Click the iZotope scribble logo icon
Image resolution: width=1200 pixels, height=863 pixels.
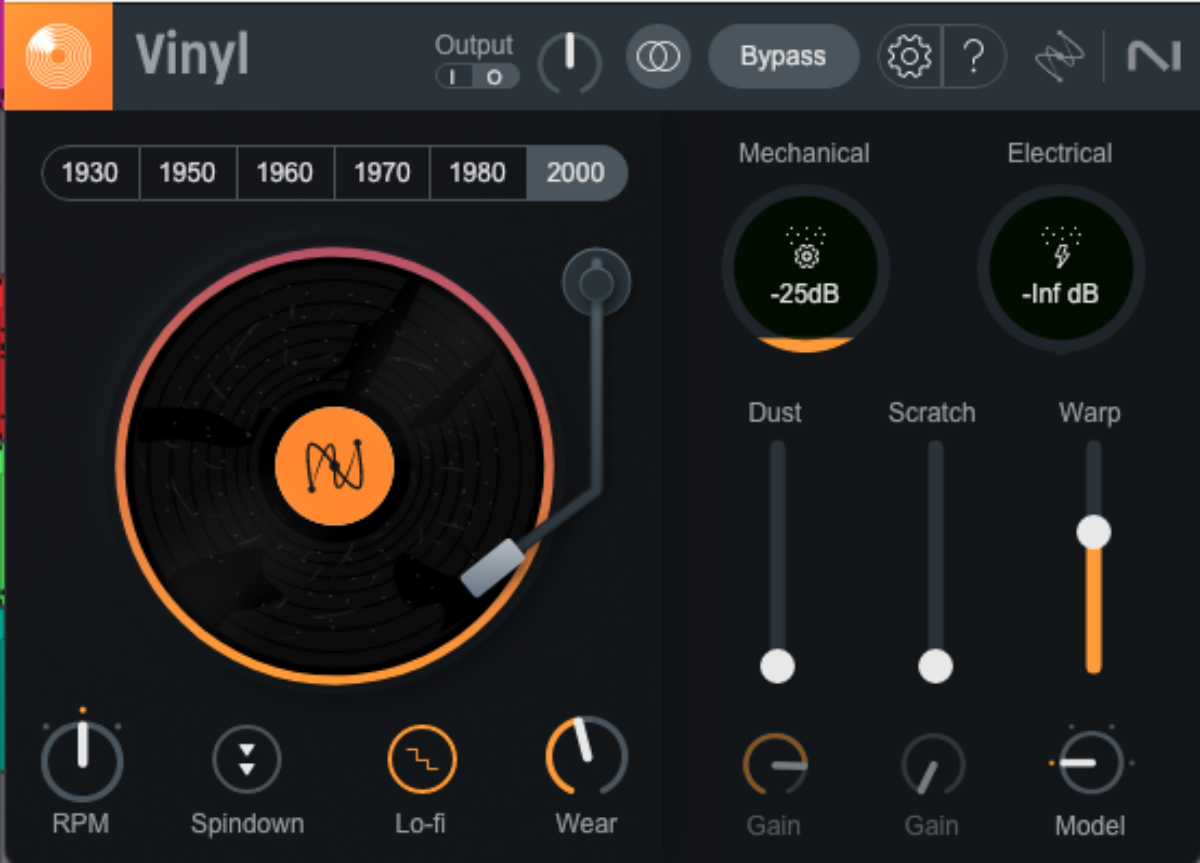click(1060, 57)
